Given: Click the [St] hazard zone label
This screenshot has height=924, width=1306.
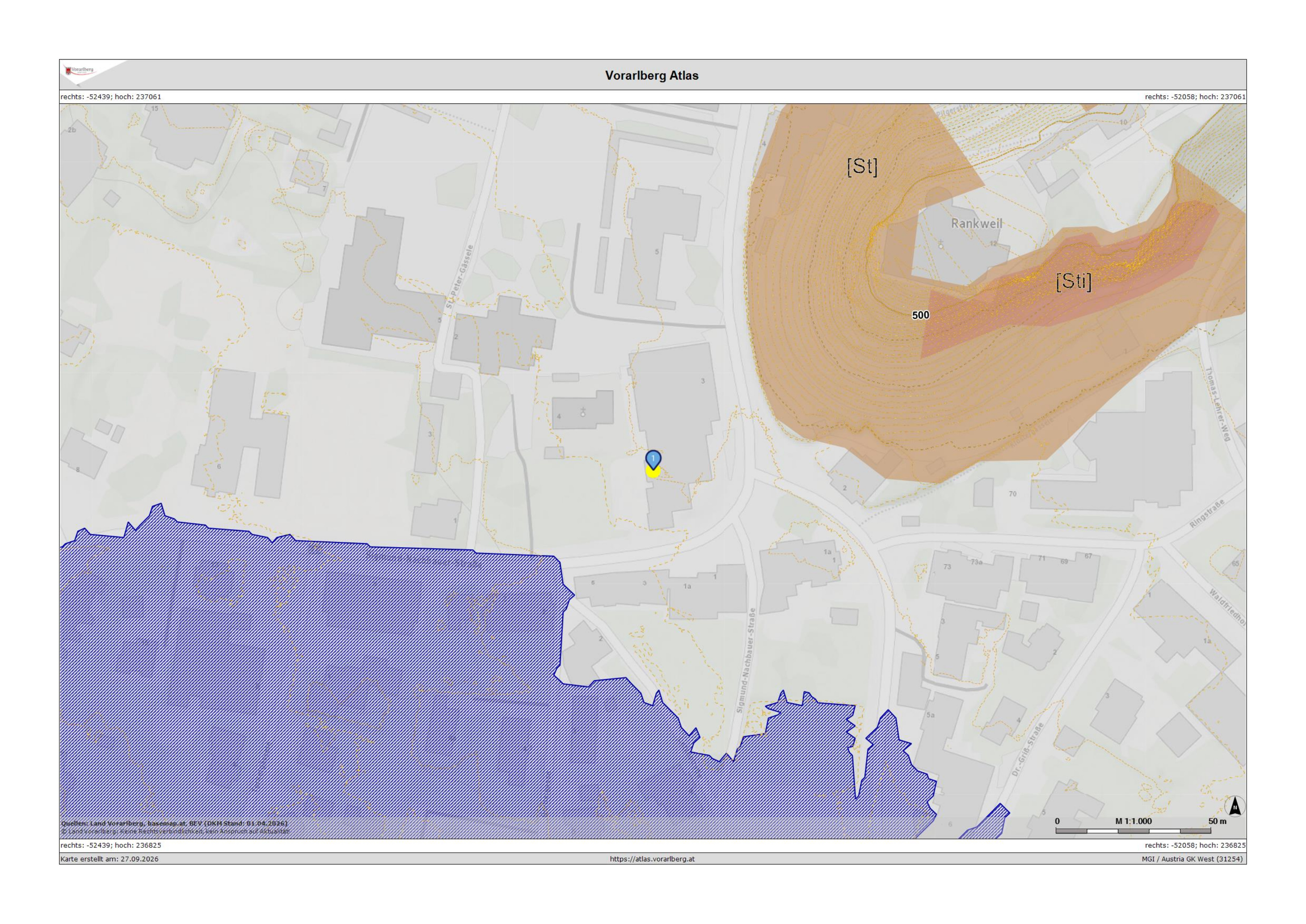Looking at the screenshot, I should pyautogui.click(x=862, y=167).
